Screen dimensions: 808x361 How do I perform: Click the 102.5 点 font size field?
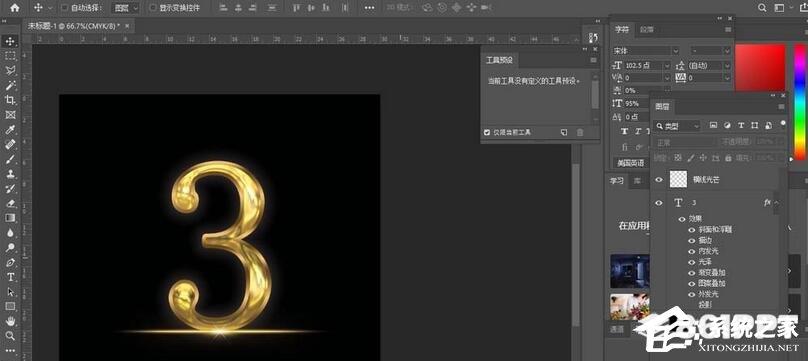[643, 65]
